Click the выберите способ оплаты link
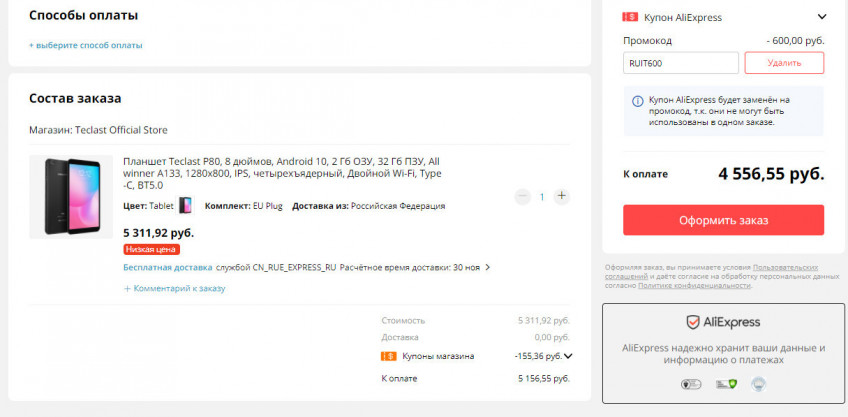Image resolution: width=848 pixels, height=417 pixels. coord(86,45)
